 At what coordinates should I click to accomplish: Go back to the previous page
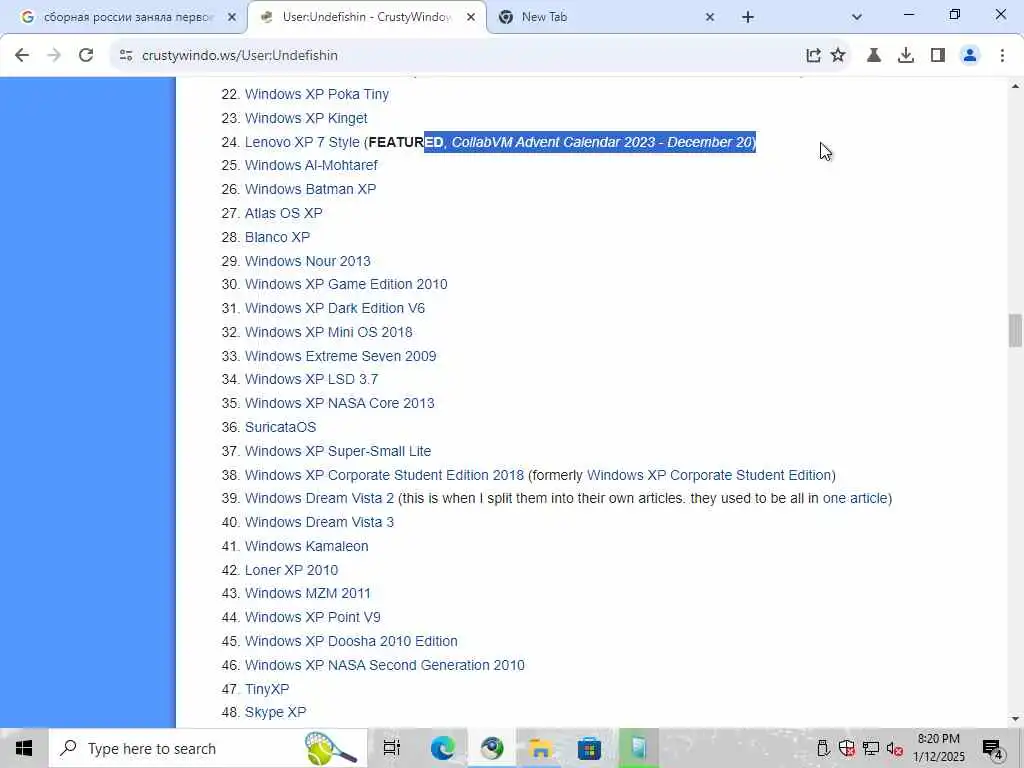click(x=22, y=56)
